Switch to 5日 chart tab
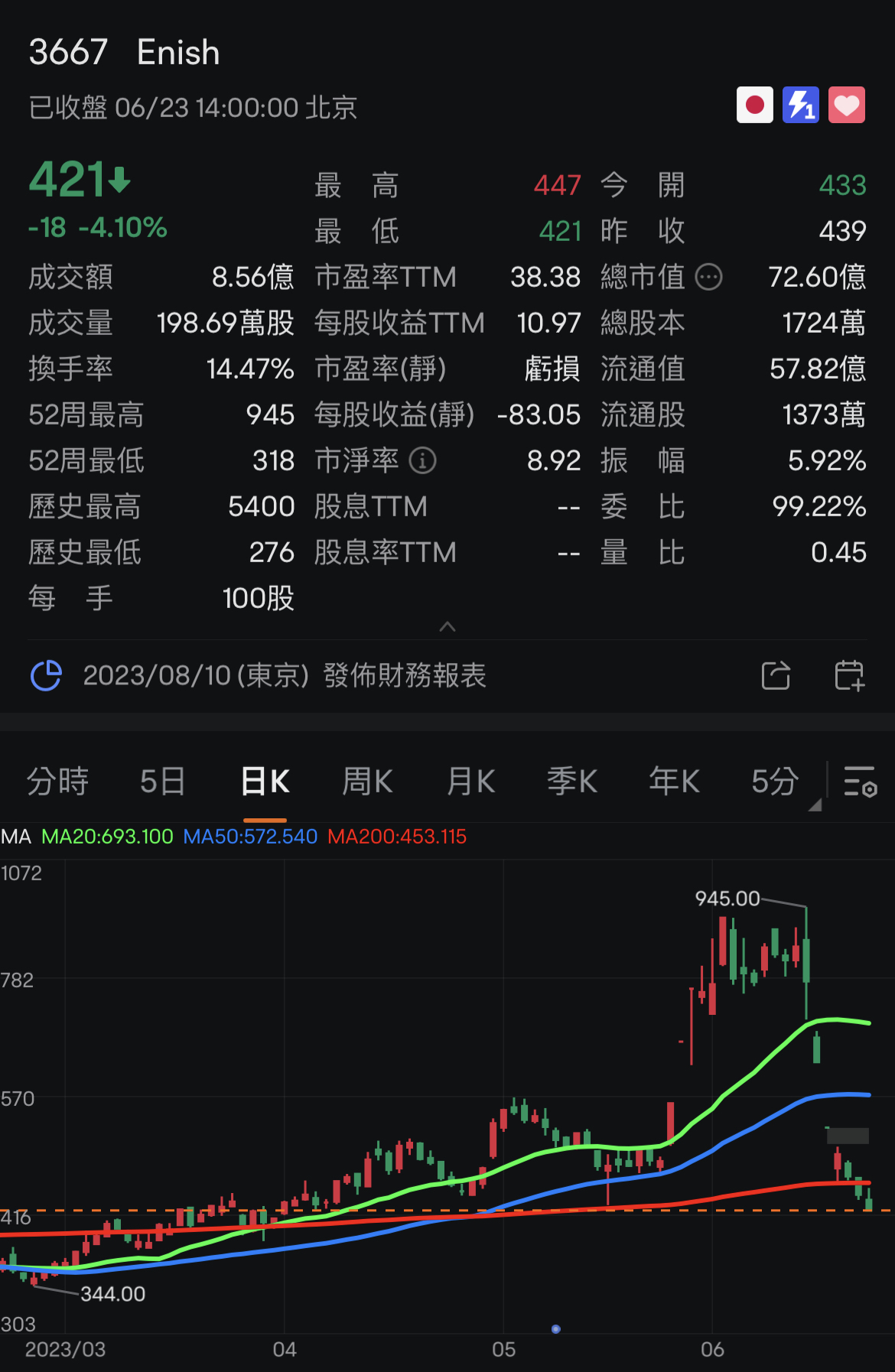The height and width of the screenshot is (1372, 895). tap(162, 782)
